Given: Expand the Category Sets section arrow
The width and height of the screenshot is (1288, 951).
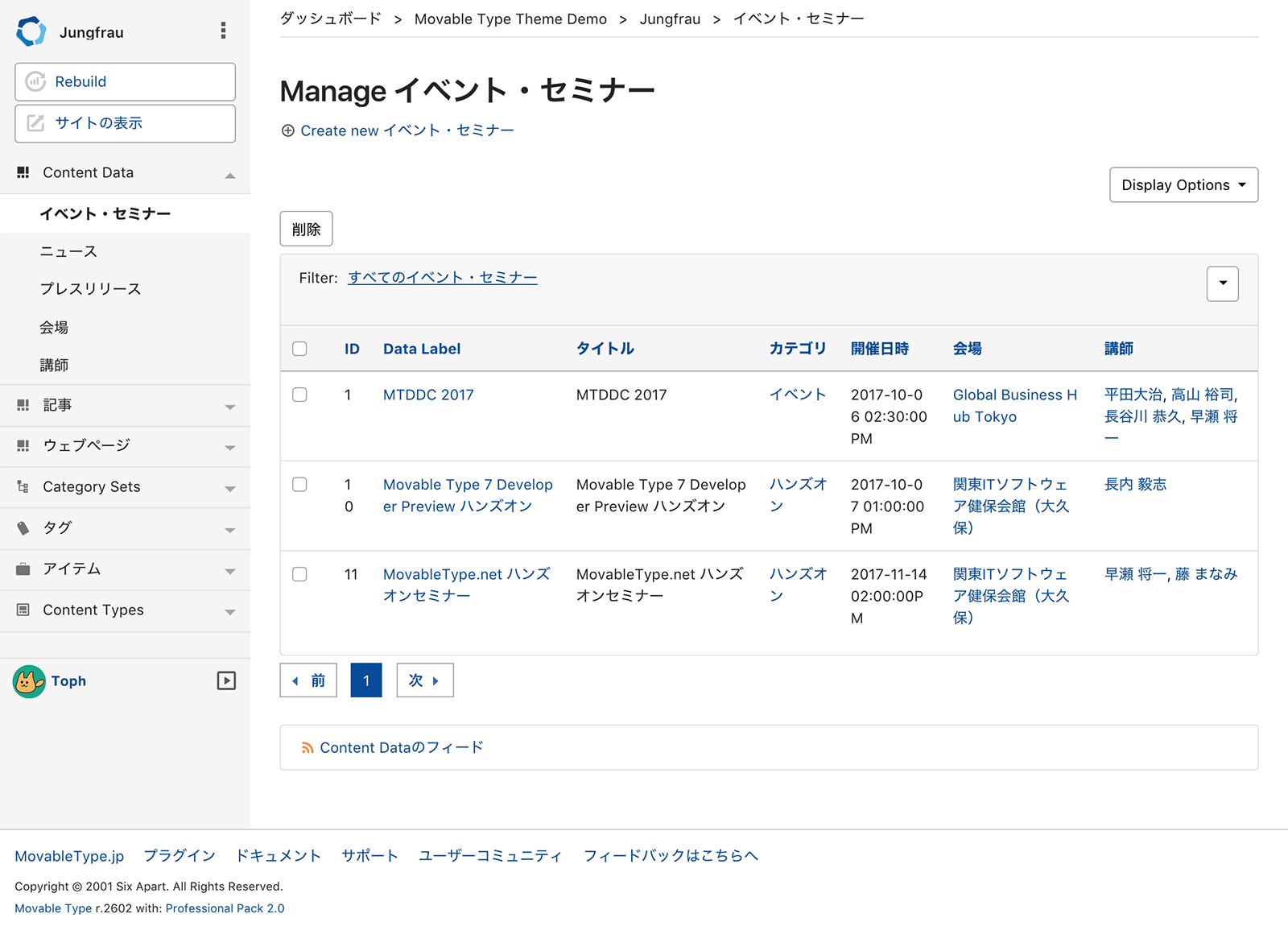Looking at the screenshot, I should click(x=230, y=489).
